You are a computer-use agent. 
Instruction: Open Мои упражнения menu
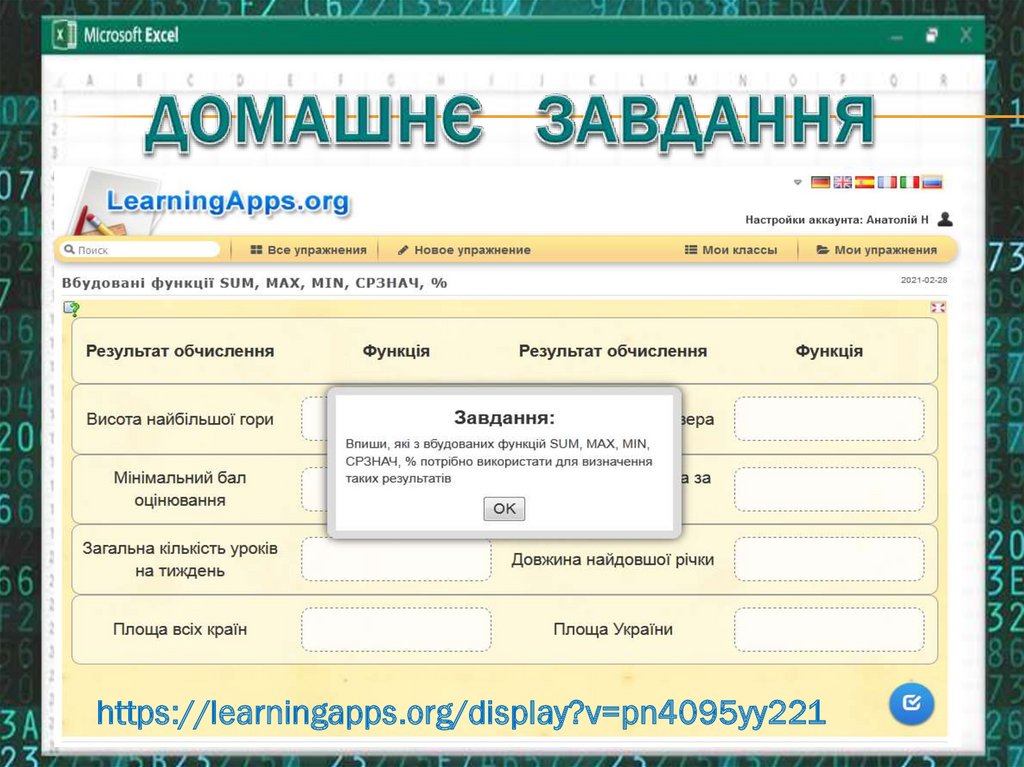tap(876, 250)
